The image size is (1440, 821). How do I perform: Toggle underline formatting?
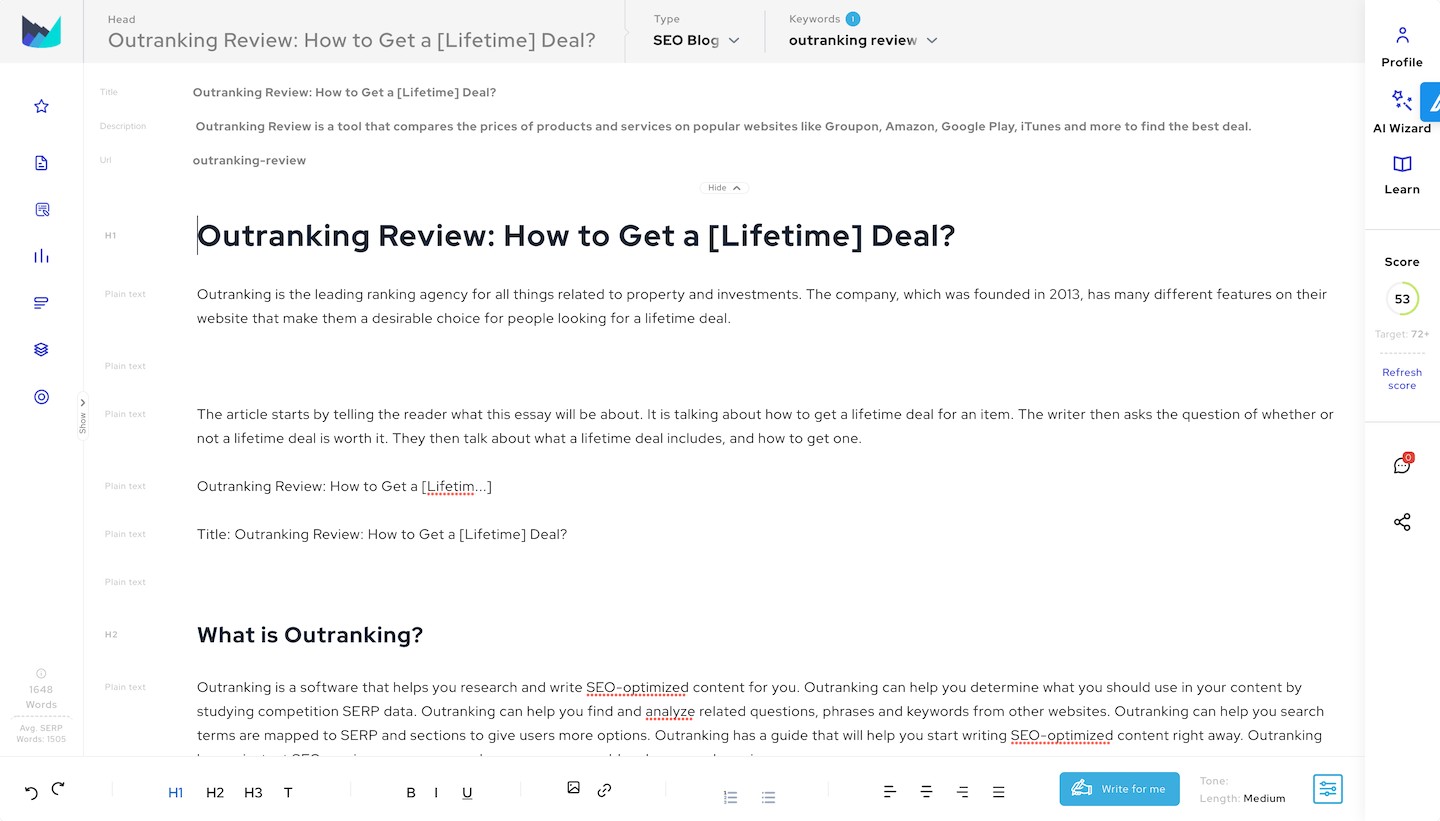click(467, 793)
